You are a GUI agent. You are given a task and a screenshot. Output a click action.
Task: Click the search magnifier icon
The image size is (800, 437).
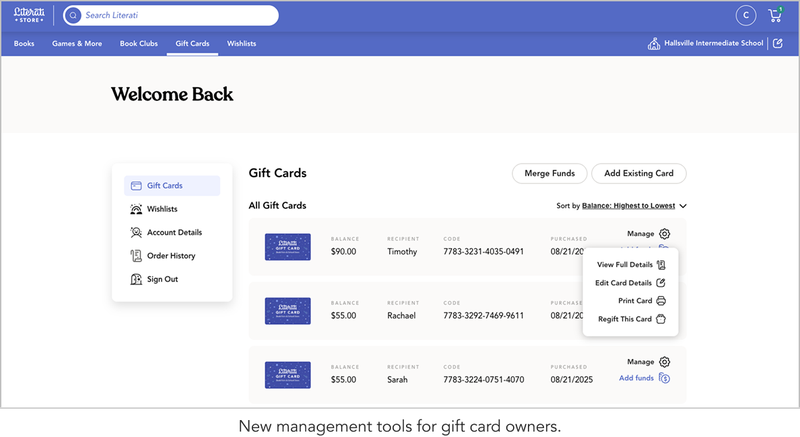pyautogui.click(x=73, y=15)
